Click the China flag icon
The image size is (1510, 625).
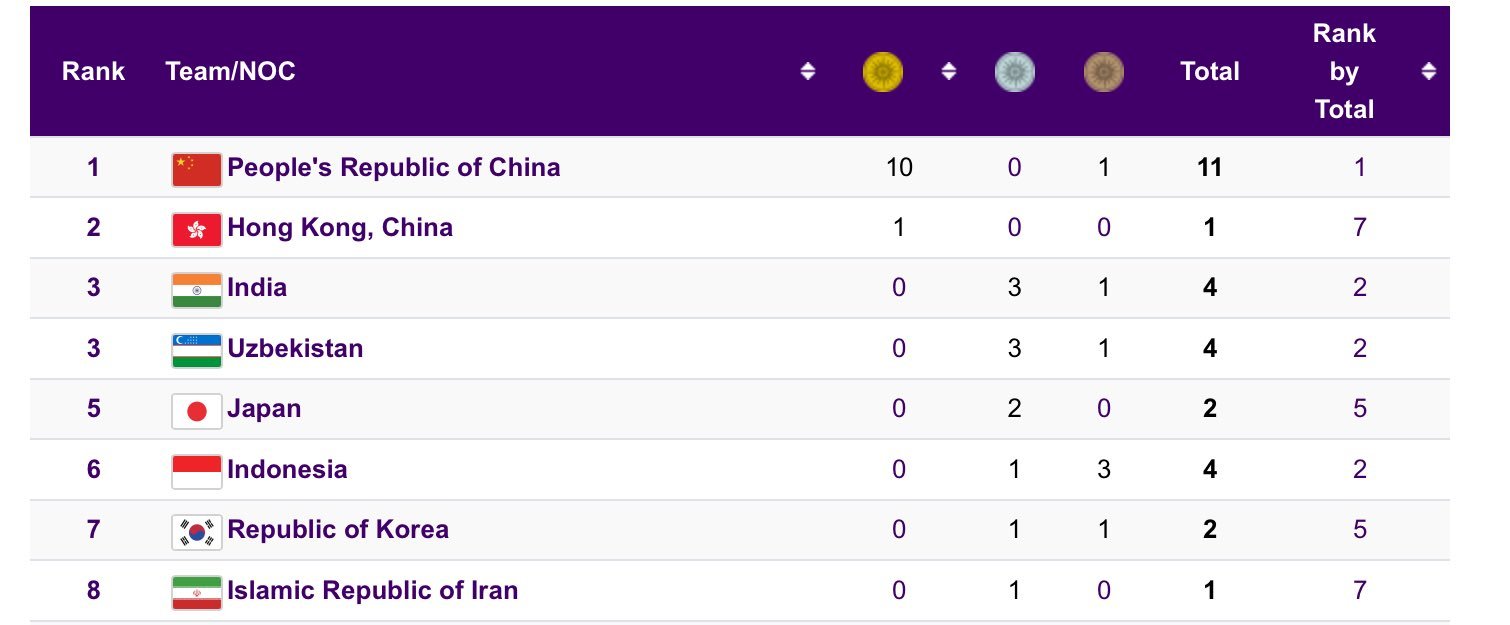tap(196, 168)
